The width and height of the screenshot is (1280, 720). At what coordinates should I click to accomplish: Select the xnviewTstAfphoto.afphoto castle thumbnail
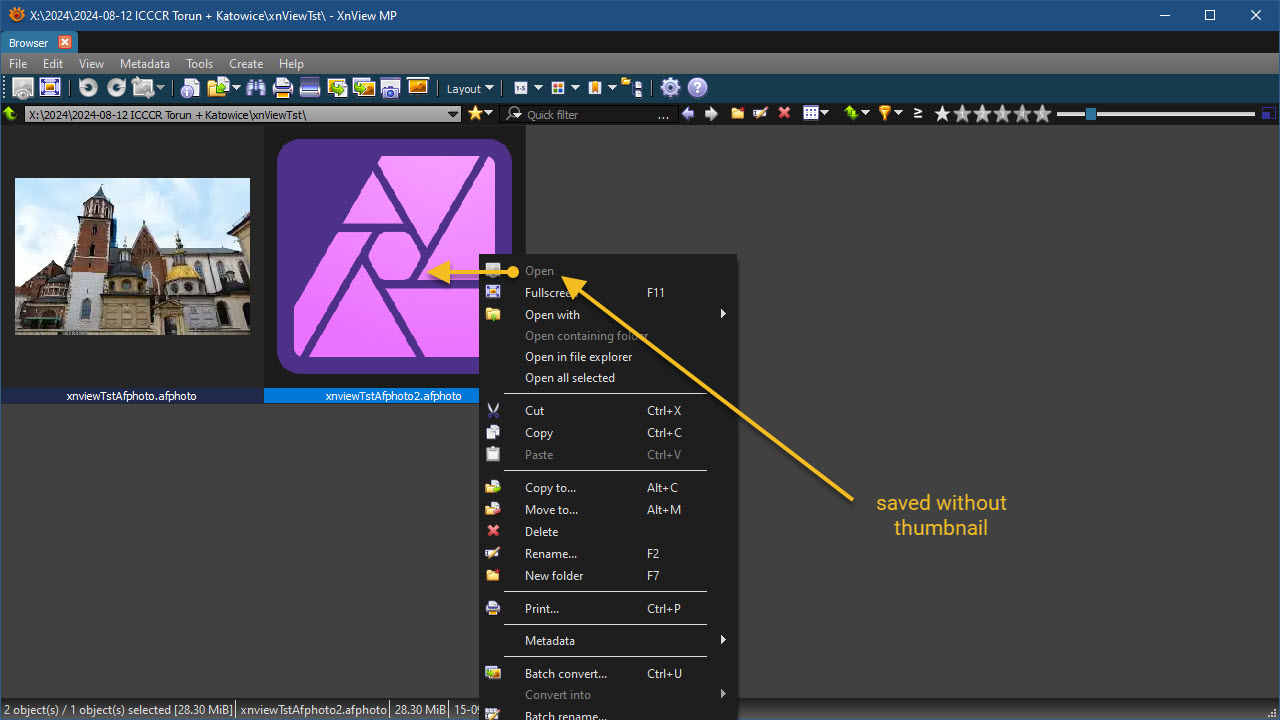pos(132,257)
